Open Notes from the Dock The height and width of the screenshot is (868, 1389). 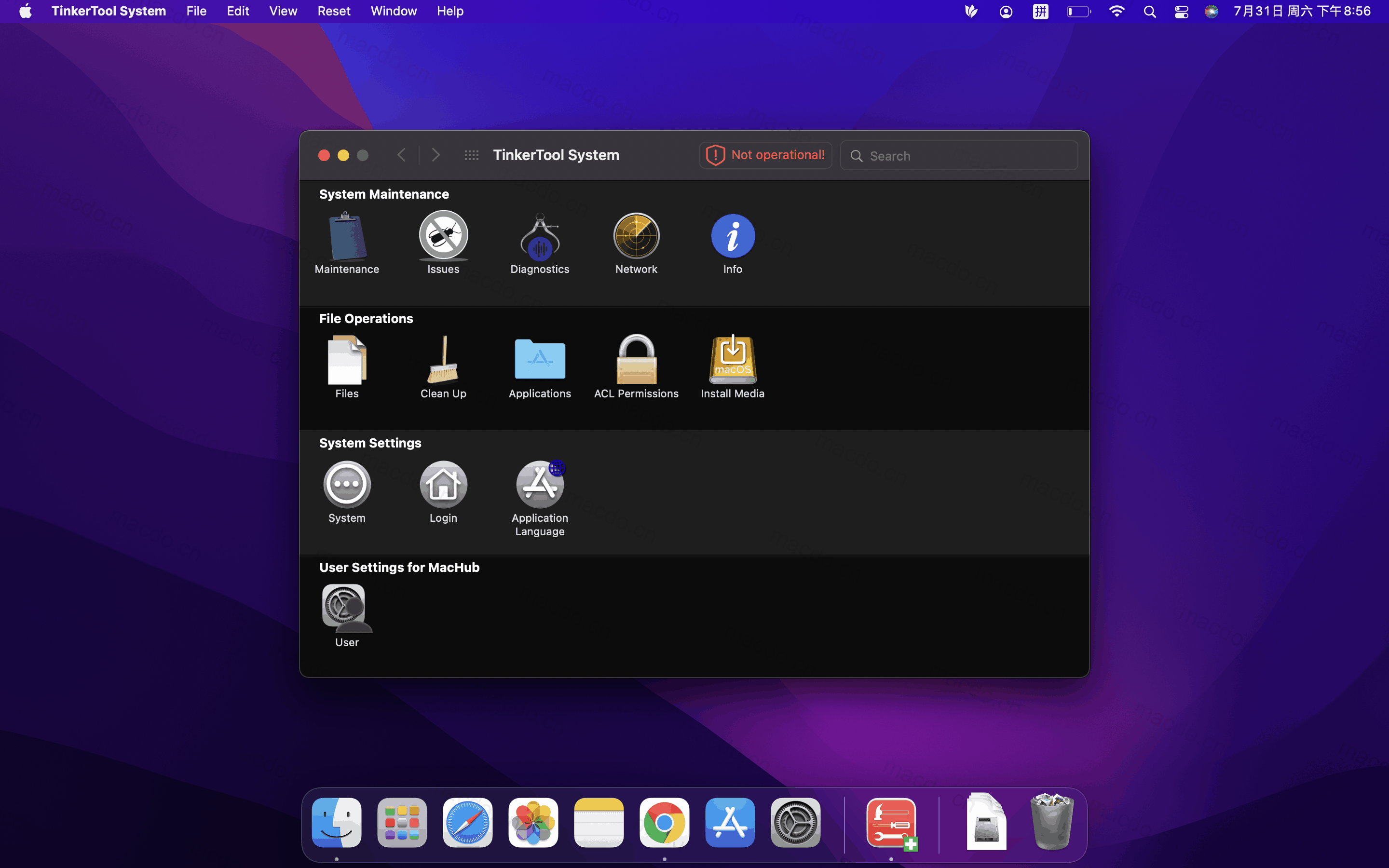tap(599, 822)
